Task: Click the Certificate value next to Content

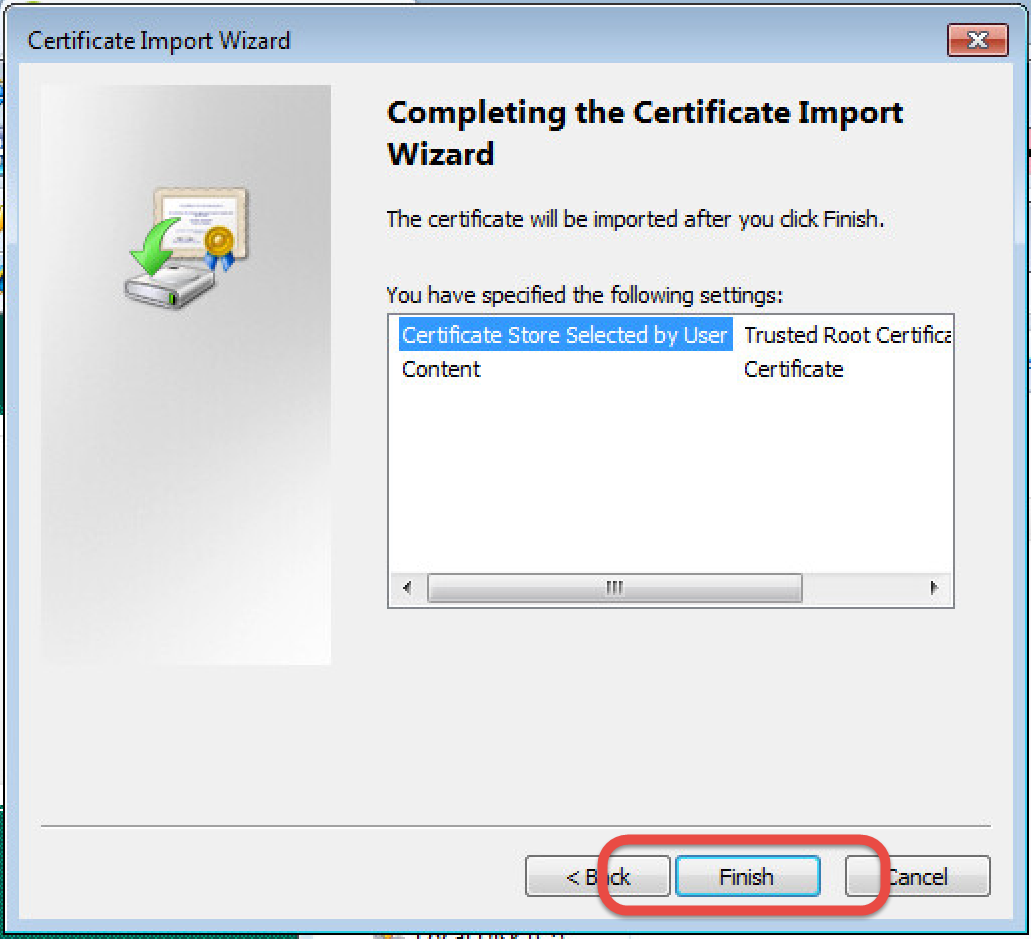Action: (793, 369)
